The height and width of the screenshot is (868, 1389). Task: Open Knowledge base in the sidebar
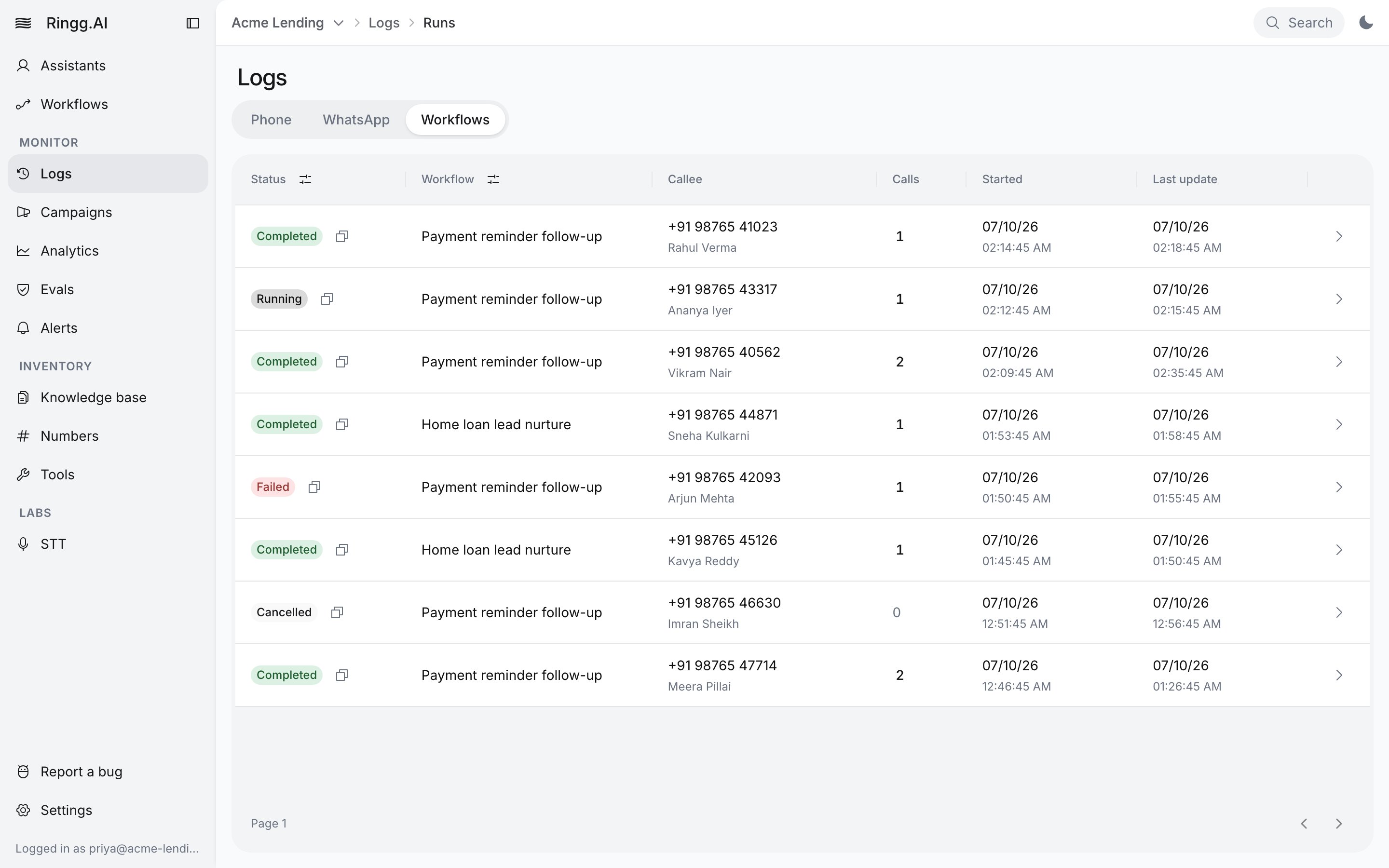click(108, 397)
